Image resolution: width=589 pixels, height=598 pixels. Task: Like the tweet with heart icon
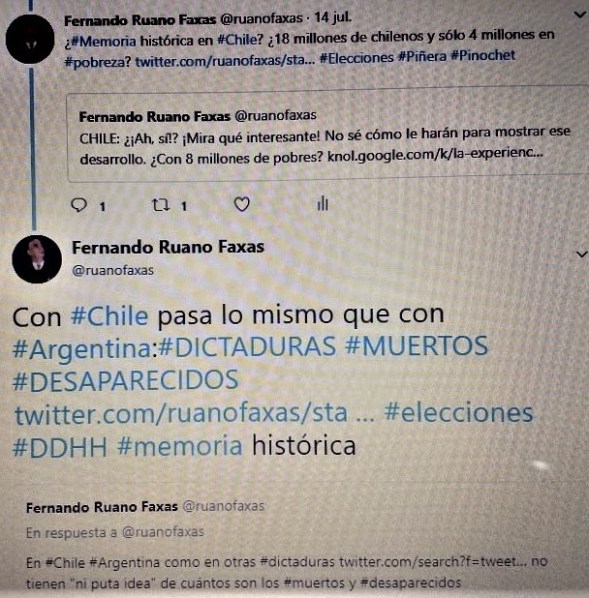point(241,204)
